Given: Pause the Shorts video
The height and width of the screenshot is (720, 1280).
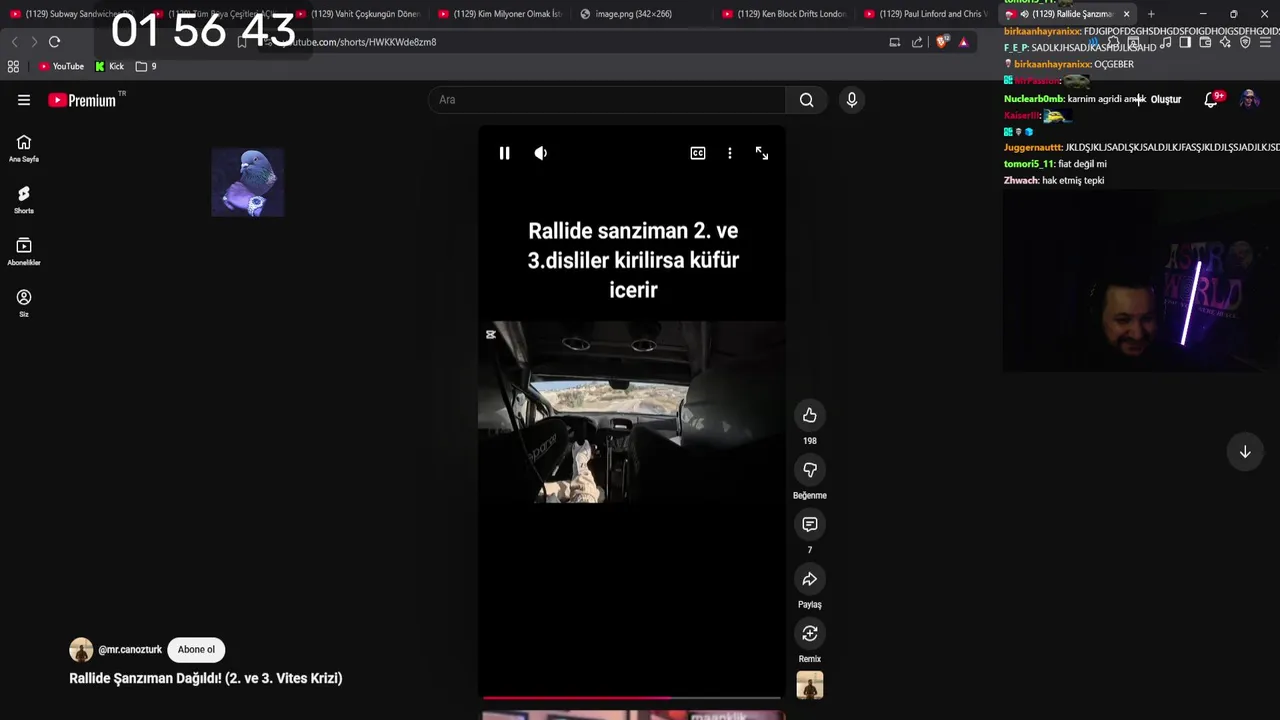Looking at the screenshot, I should pos(504,153).
